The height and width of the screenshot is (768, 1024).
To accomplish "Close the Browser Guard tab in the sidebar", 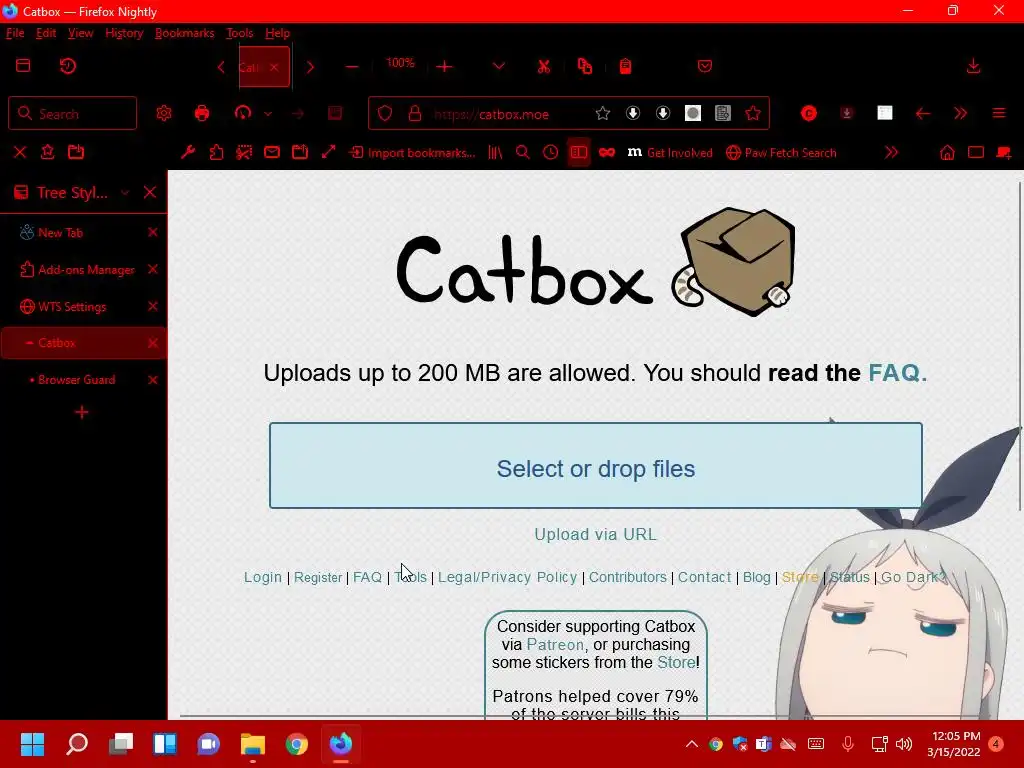I will (x=153, y=380).
